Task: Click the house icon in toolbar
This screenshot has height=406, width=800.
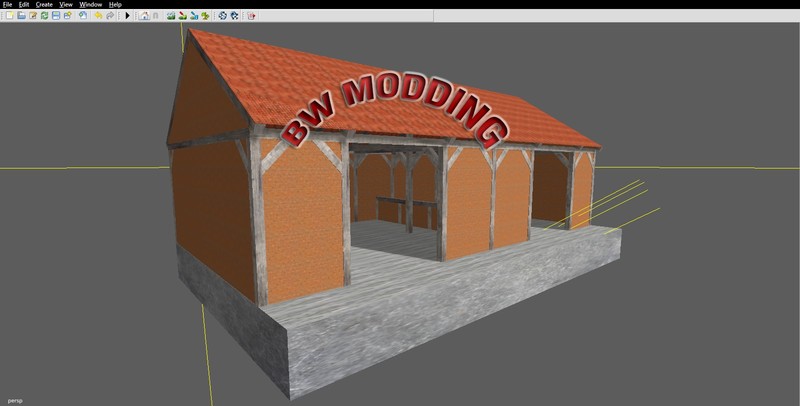Action: coord(144,16)
